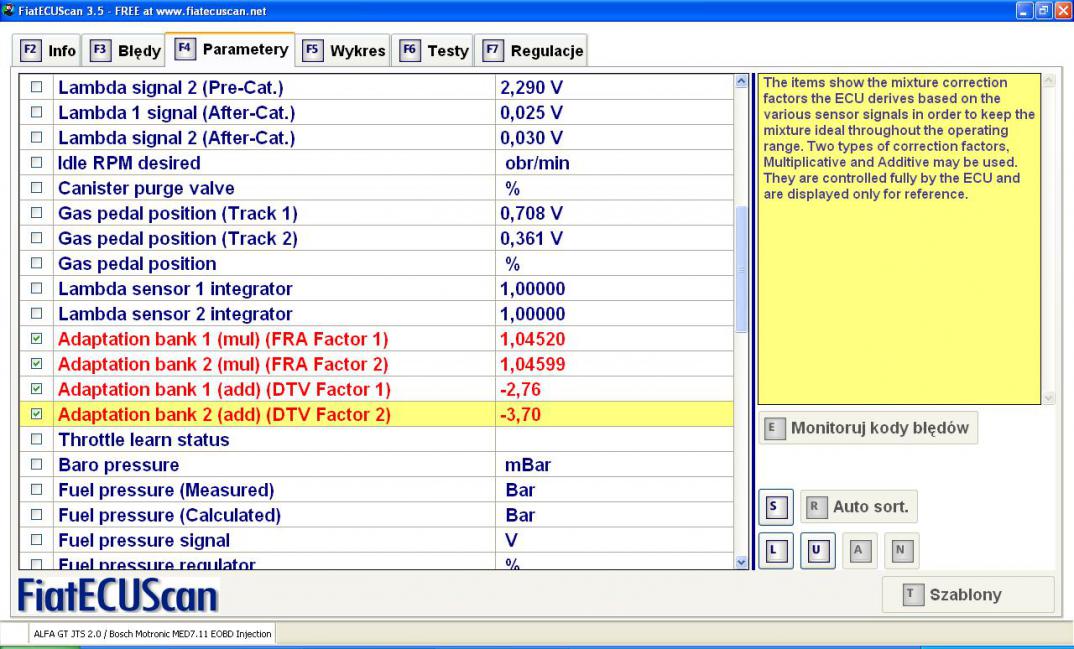Click the Monitoruj kody błędów button
The image size is (1074, 649).
(x=869, y=428)
